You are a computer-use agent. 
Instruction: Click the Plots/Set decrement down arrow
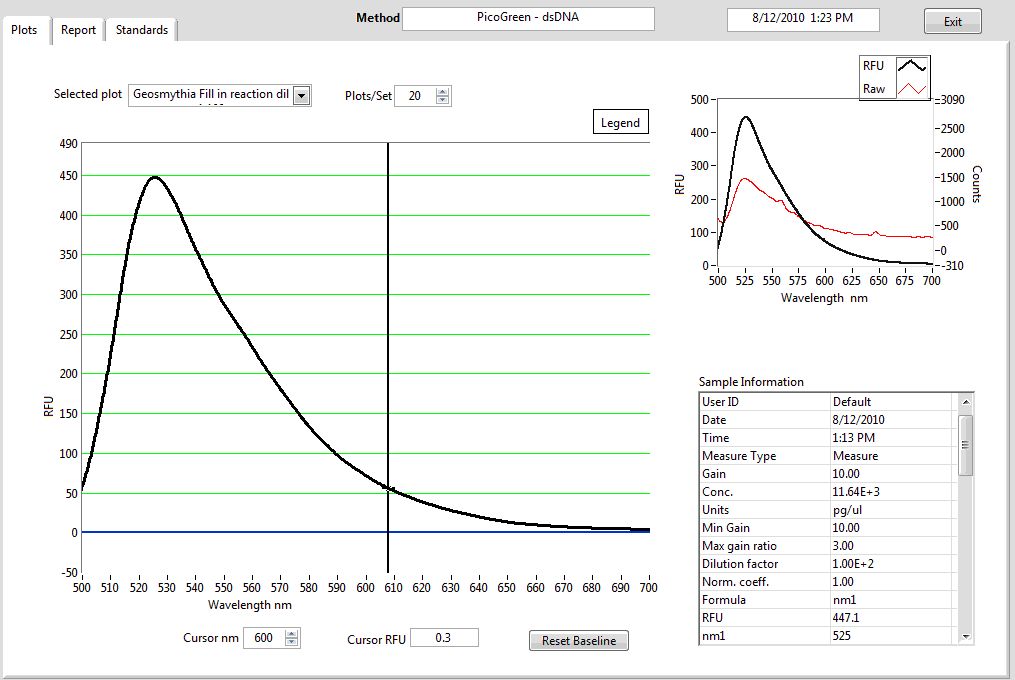(x=443, y=100)
